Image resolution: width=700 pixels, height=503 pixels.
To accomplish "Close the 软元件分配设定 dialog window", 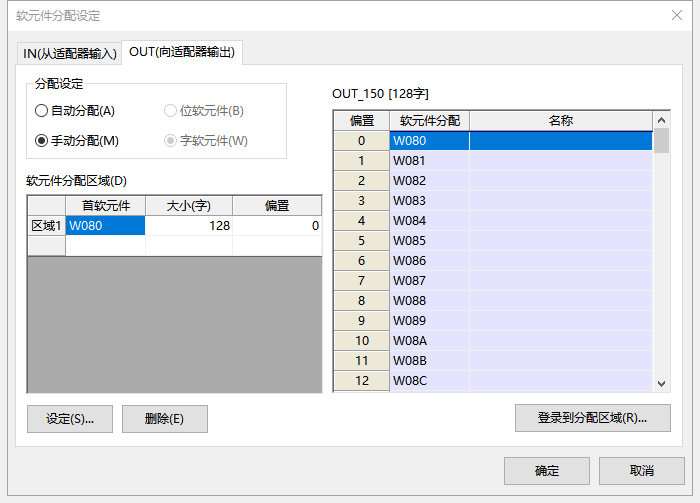I will (677, 15).
